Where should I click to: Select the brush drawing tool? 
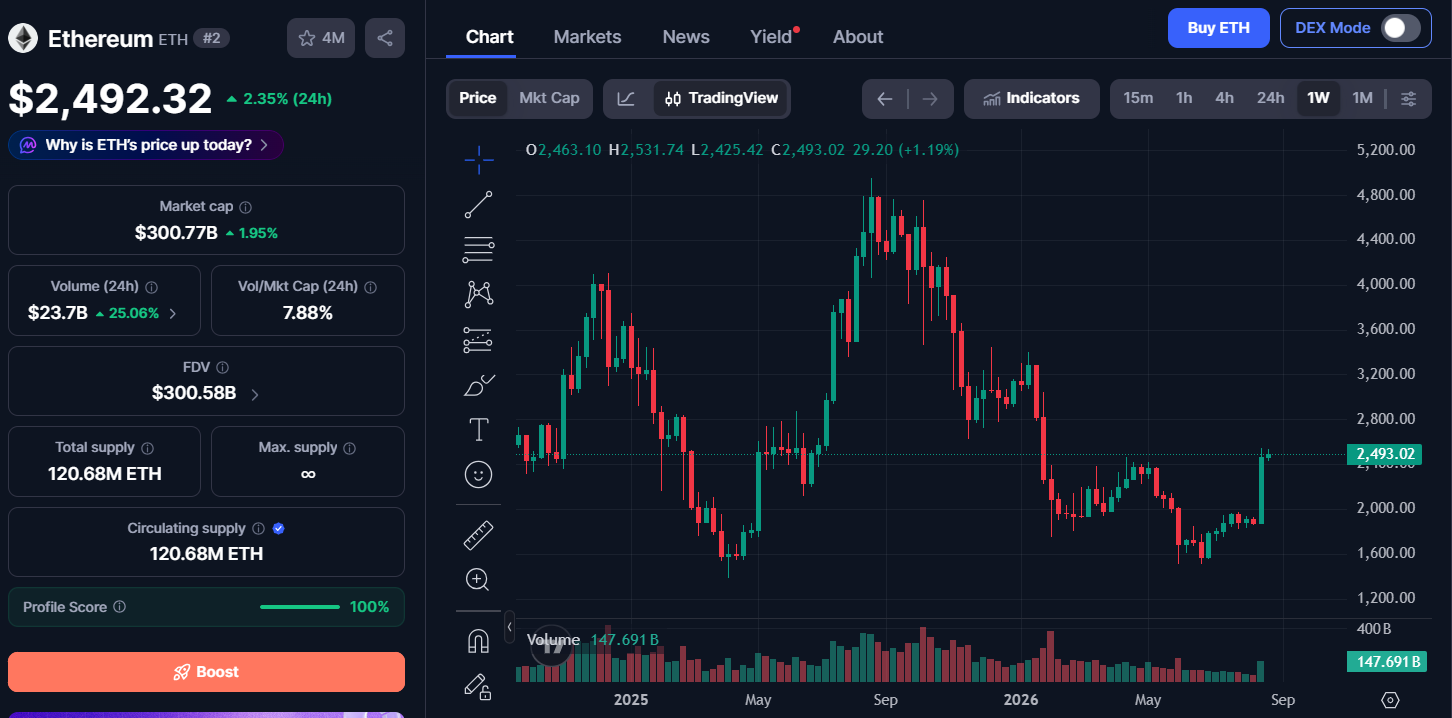[479, 385]
